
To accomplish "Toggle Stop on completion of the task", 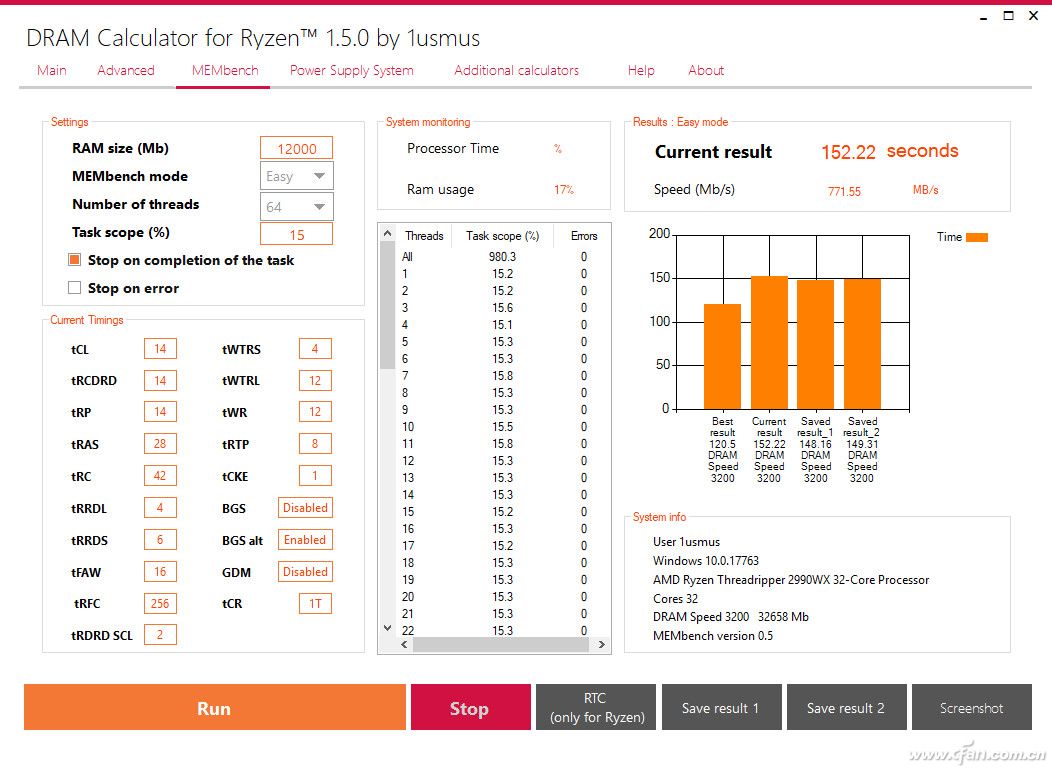I will 74,260.
